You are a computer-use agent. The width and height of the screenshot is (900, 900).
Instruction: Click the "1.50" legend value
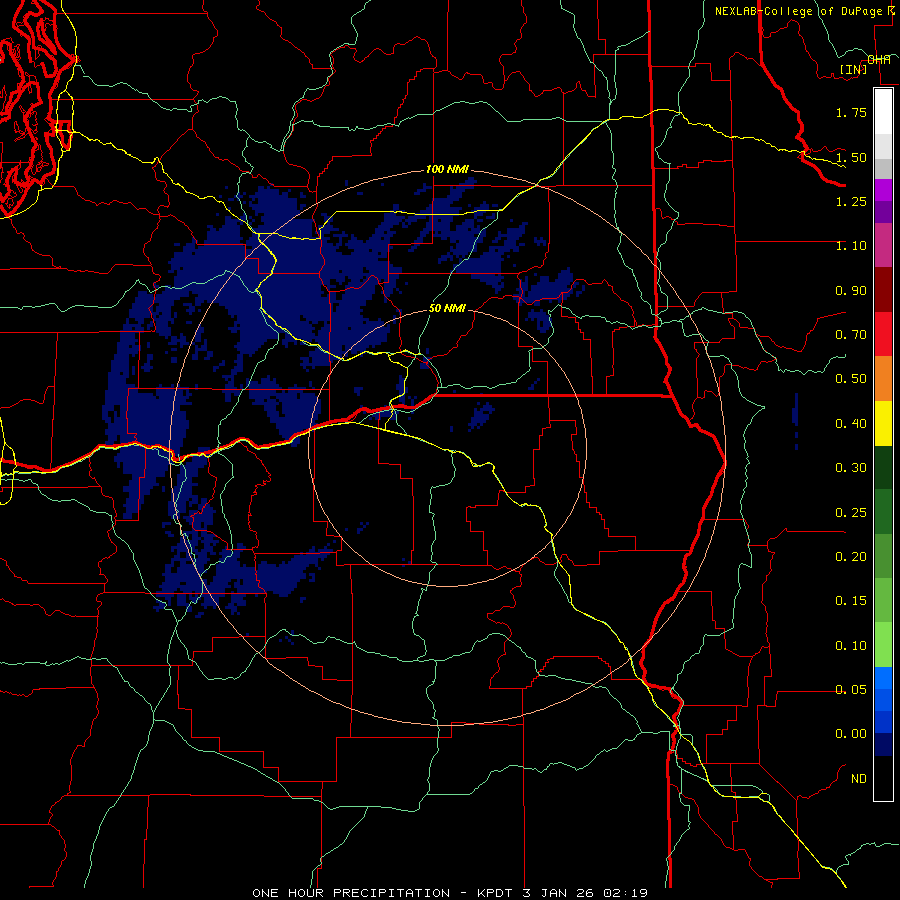click(851, 157)
